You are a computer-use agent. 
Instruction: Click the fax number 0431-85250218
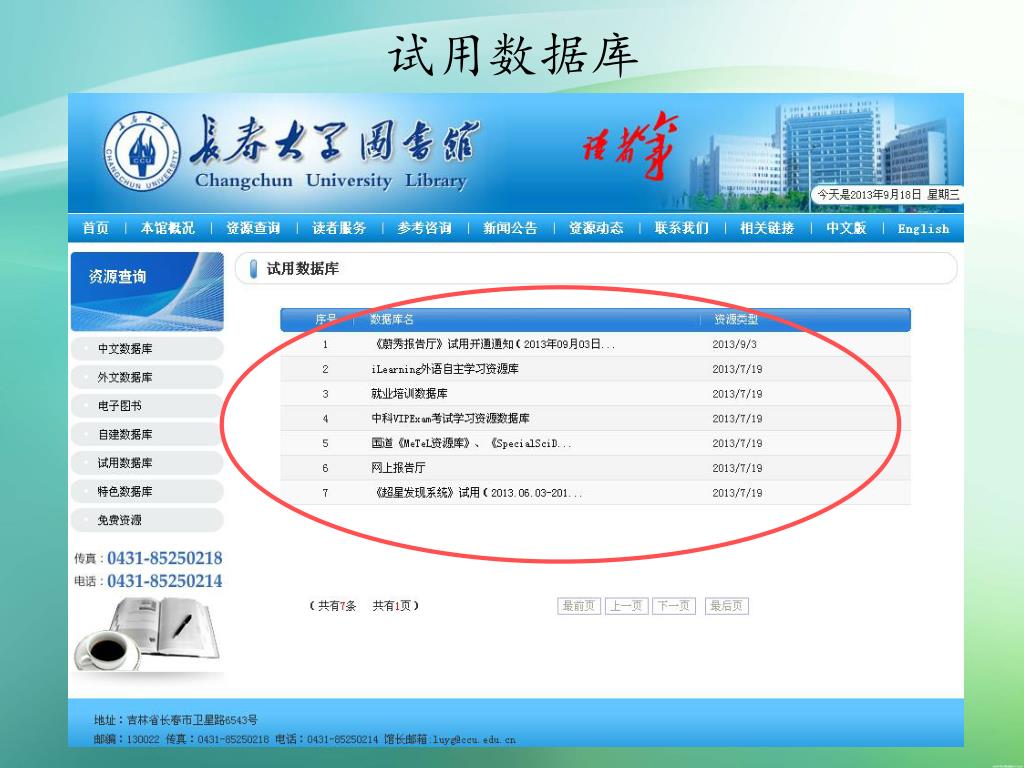click(x=165, y=558)
